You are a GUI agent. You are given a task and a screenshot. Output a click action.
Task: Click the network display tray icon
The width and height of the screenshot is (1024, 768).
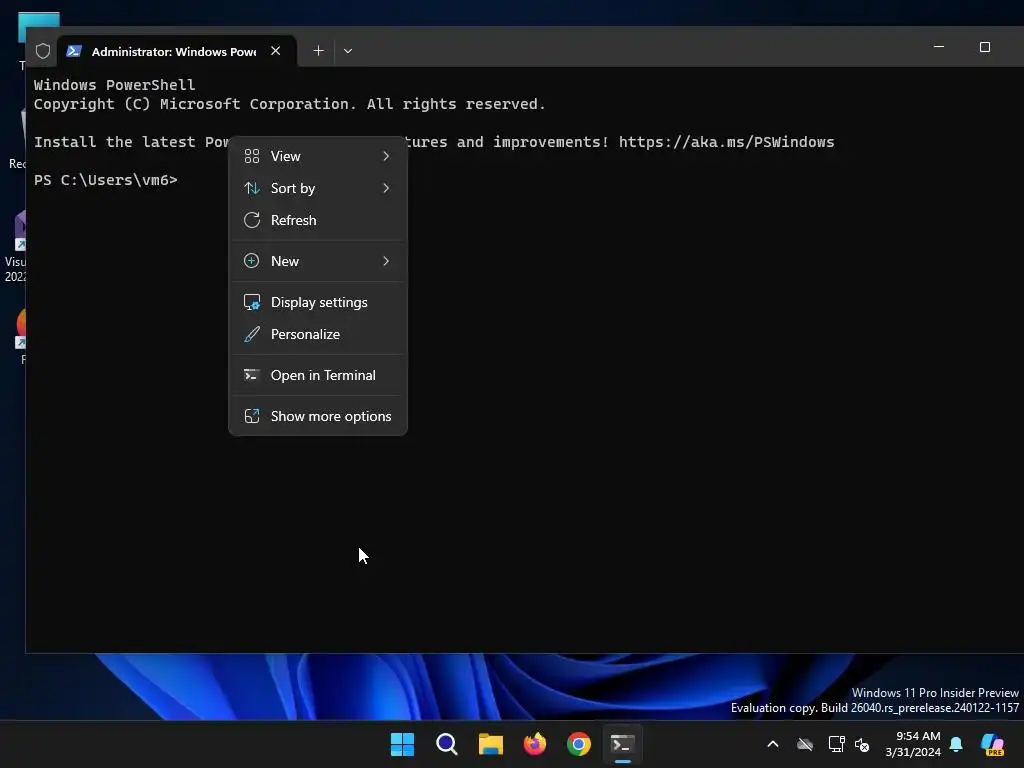(837, 744)
